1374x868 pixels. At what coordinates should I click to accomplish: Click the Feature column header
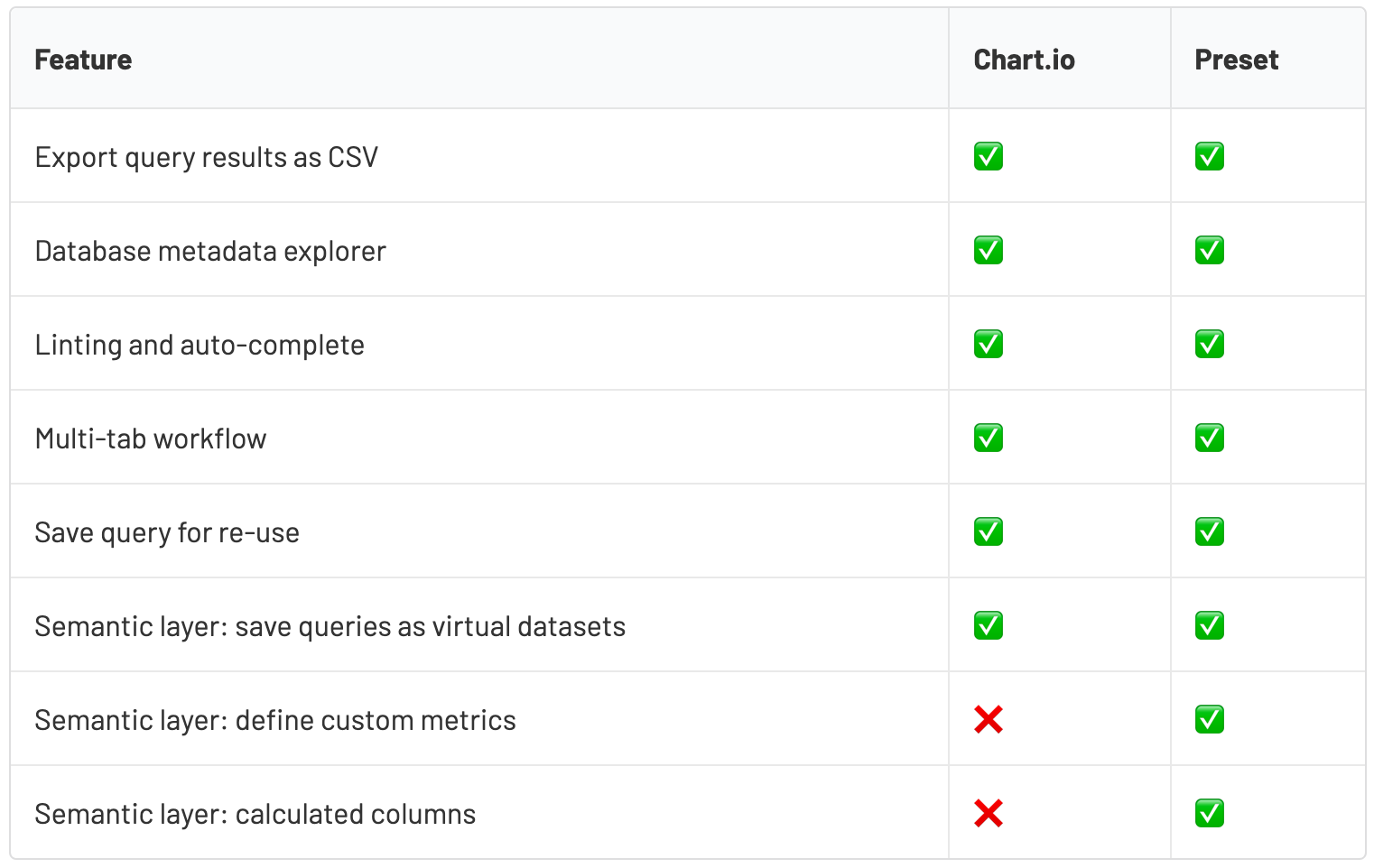pyautogui.click(x=83, y=60)
